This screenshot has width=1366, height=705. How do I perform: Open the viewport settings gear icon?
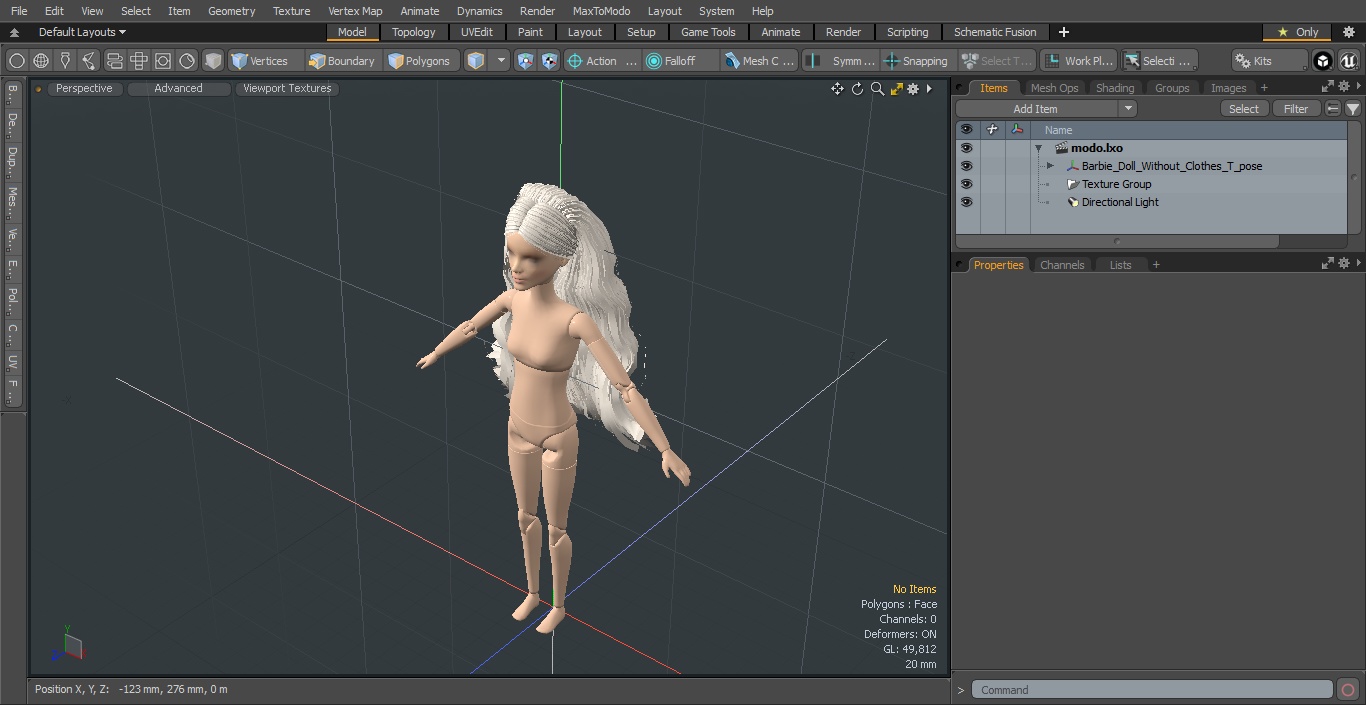pos(913,89)
